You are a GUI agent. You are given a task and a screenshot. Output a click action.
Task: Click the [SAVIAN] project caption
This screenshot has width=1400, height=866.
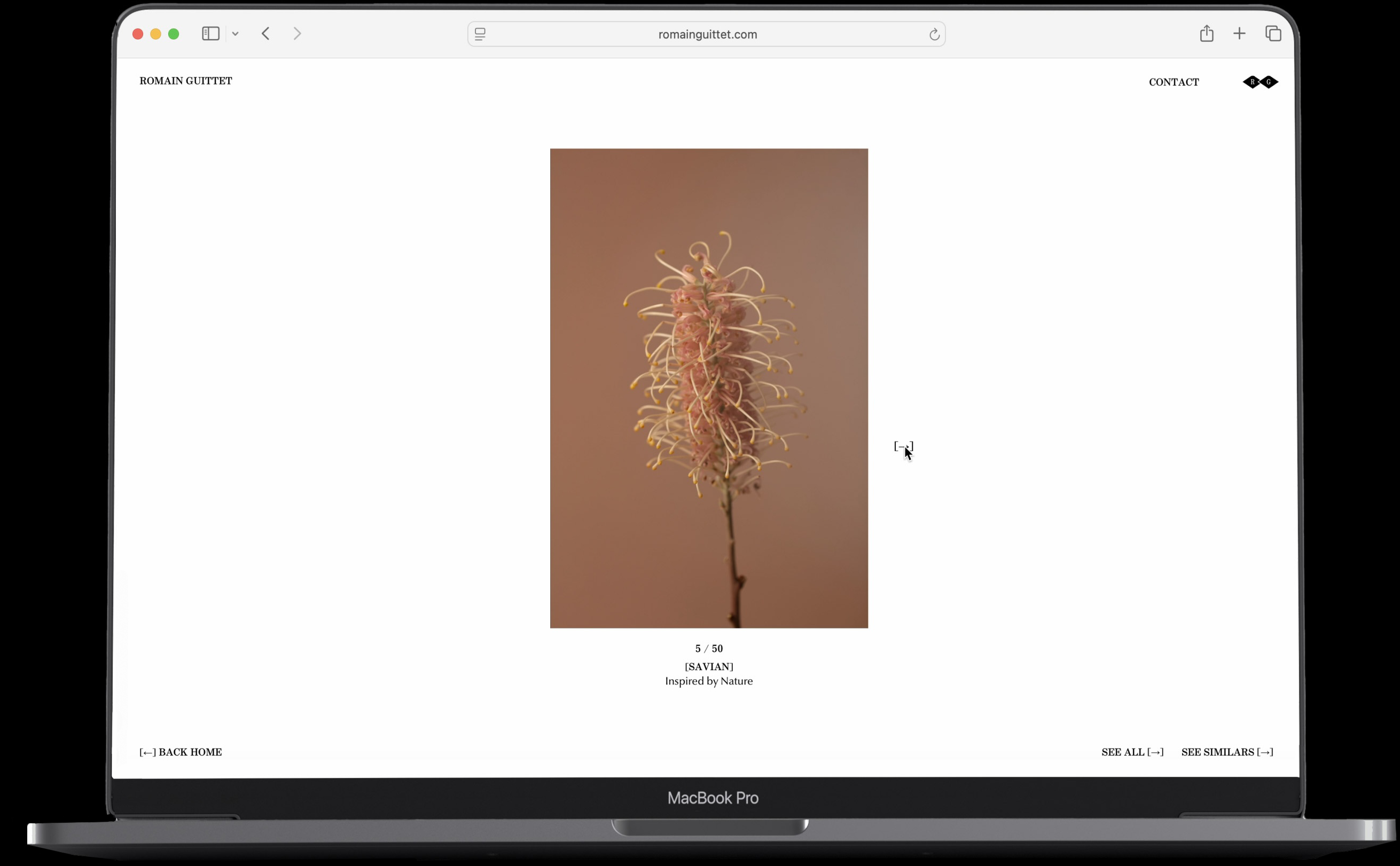pyautogui.click(x=709, y=667)
